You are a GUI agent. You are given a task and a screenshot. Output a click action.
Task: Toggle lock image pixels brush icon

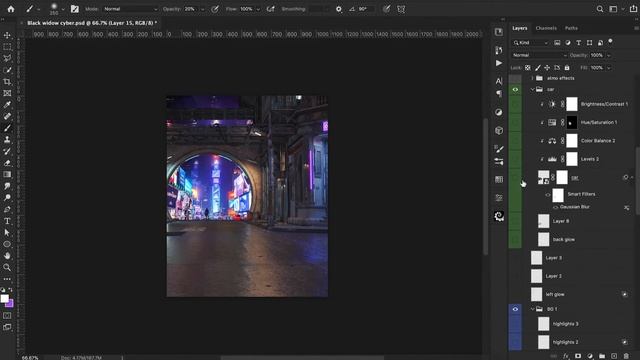coord(538,68)
